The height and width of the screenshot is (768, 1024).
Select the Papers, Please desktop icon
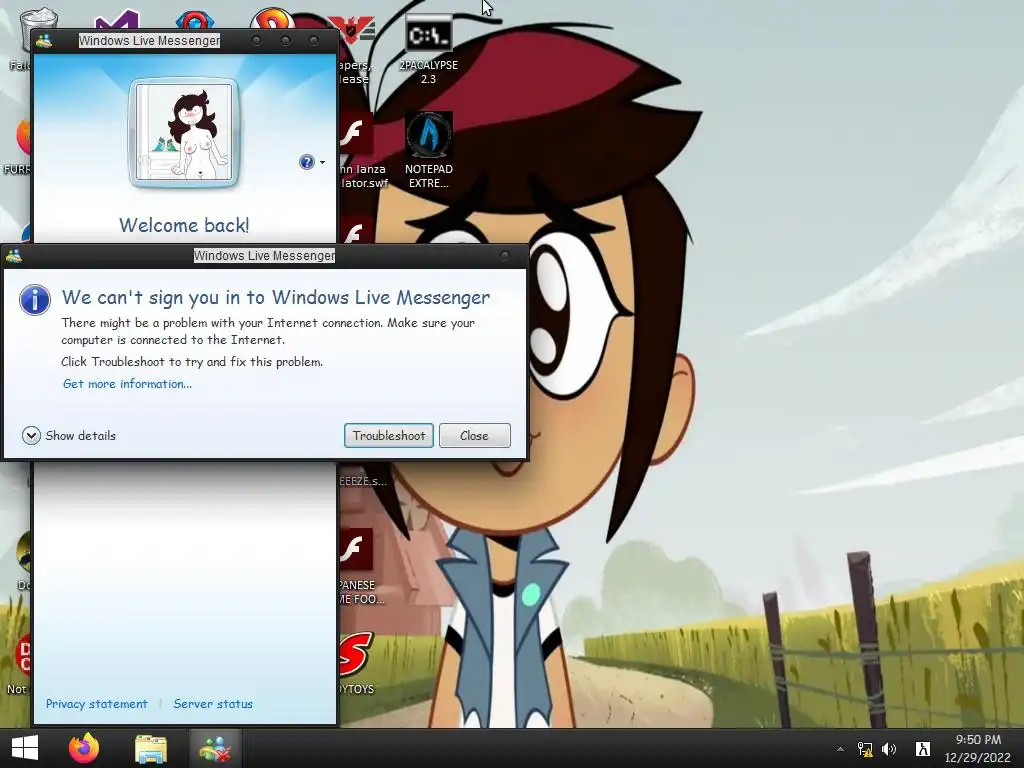point(355,50)
